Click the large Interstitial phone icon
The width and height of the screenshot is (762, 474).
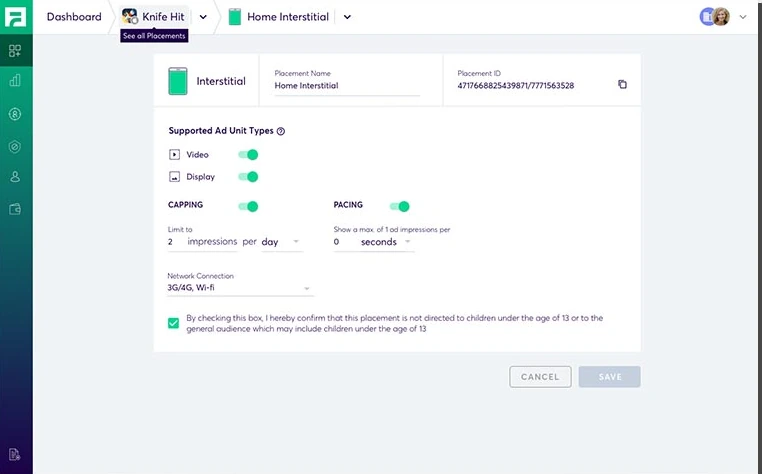point(178,81)
